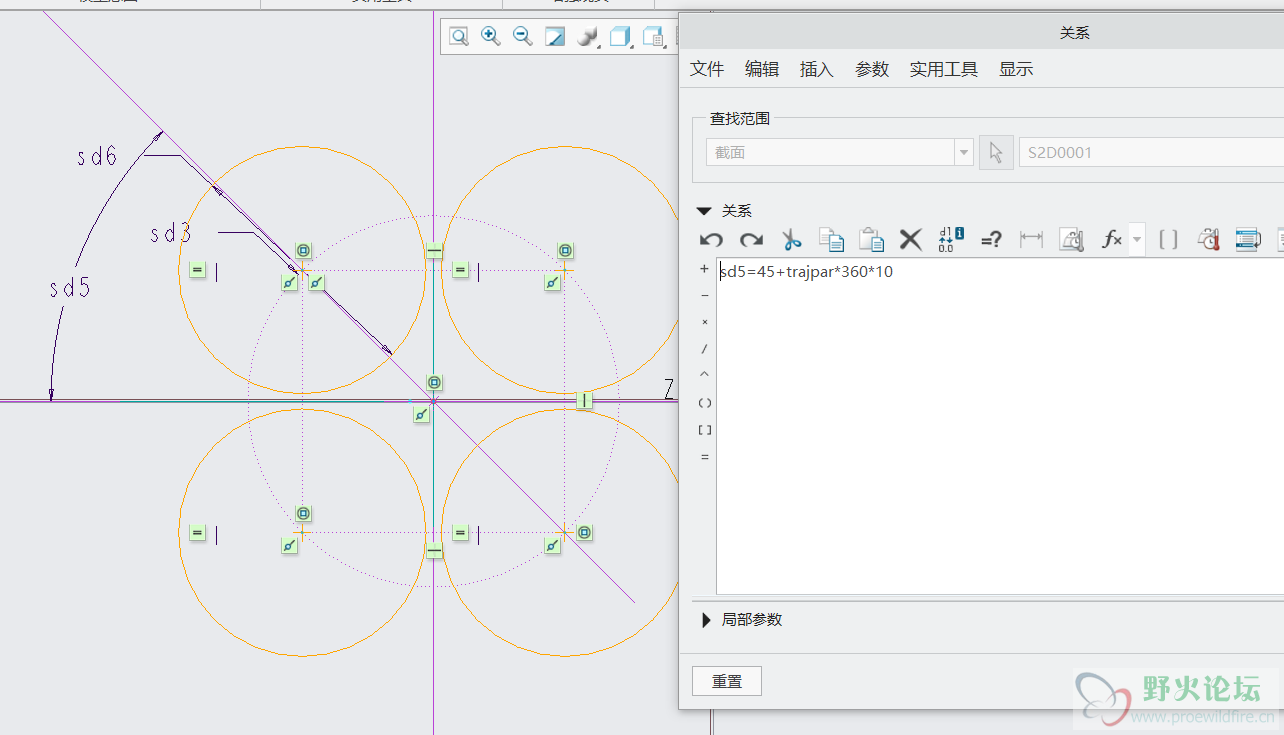
Task: Open the view manager cube icon
Action: pos(654,37)
